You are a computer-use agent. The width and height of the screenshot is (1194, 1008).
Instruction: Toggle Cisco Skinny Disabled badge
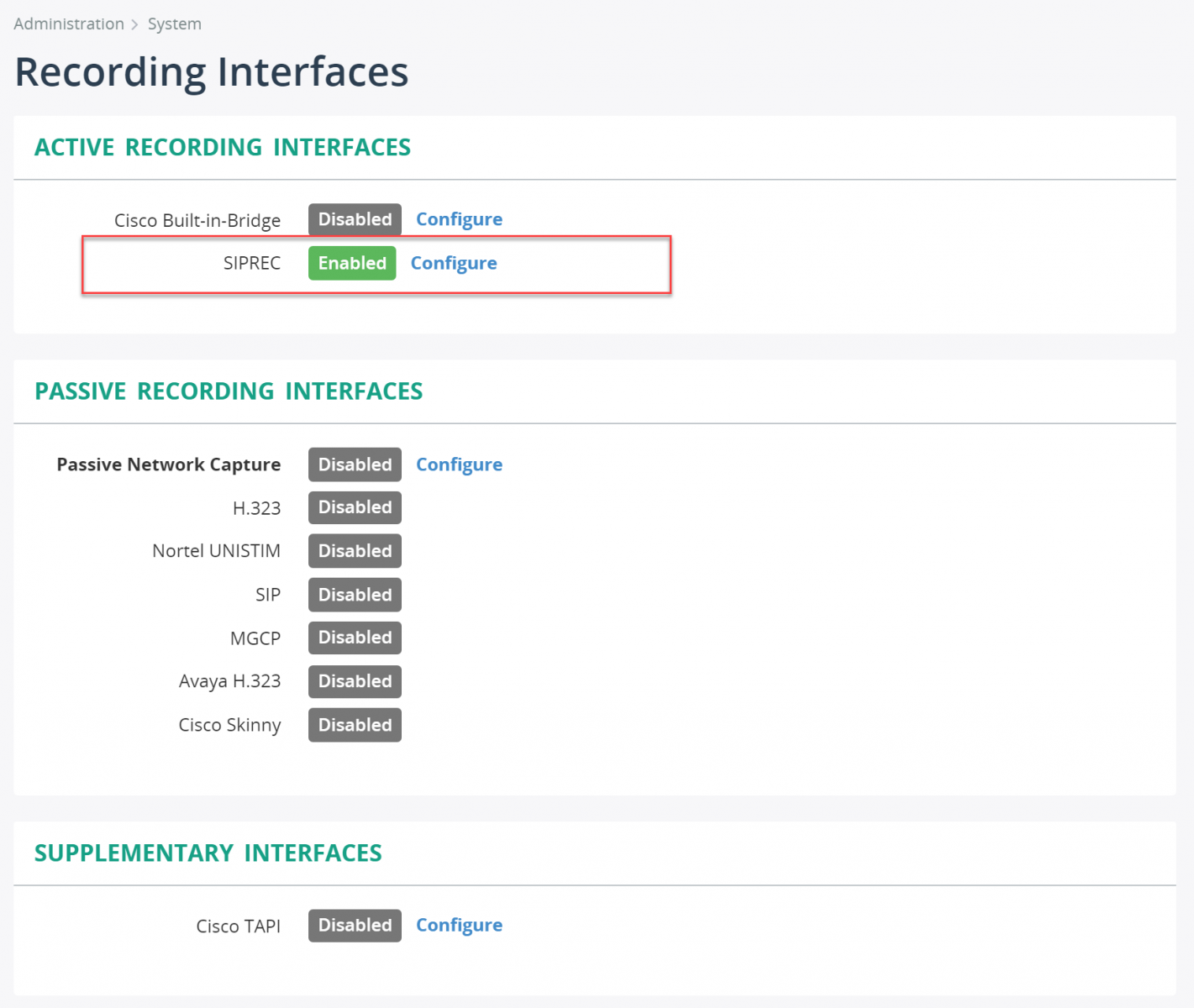355,725
